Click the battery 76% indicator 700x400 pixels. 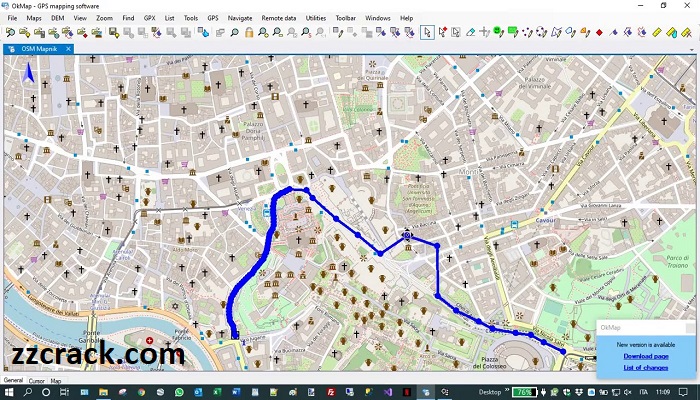click(524, 392)
